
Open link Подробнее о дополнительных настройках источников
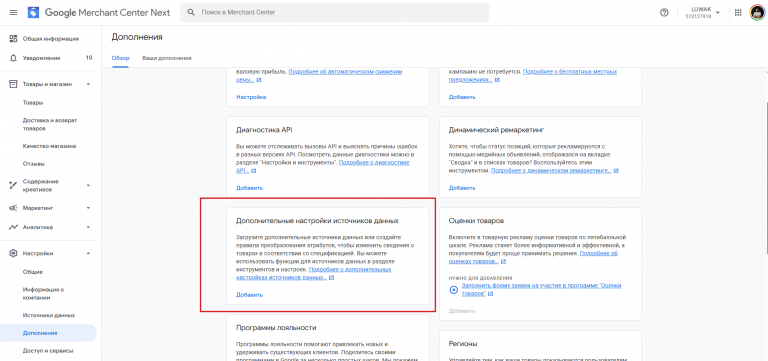313,273
